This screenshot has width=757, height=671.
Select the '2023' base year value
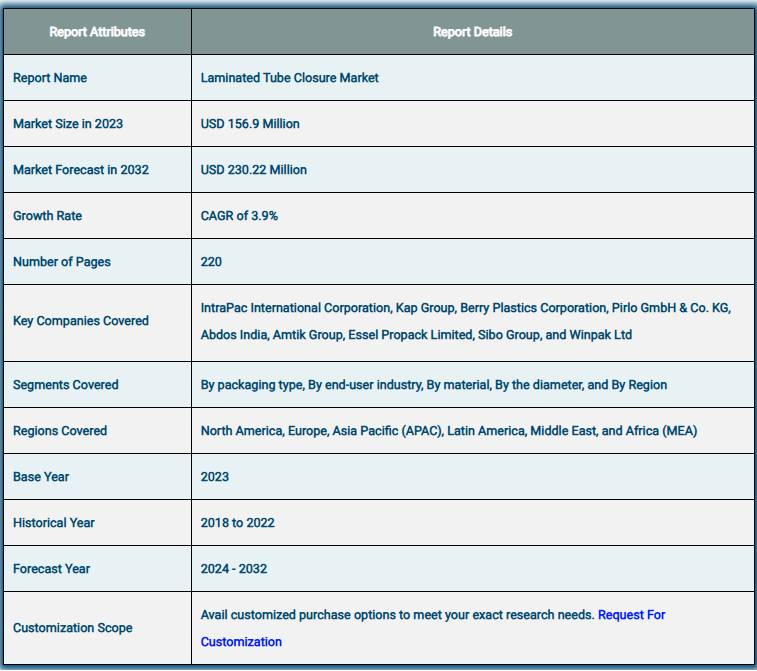point(214,477)
